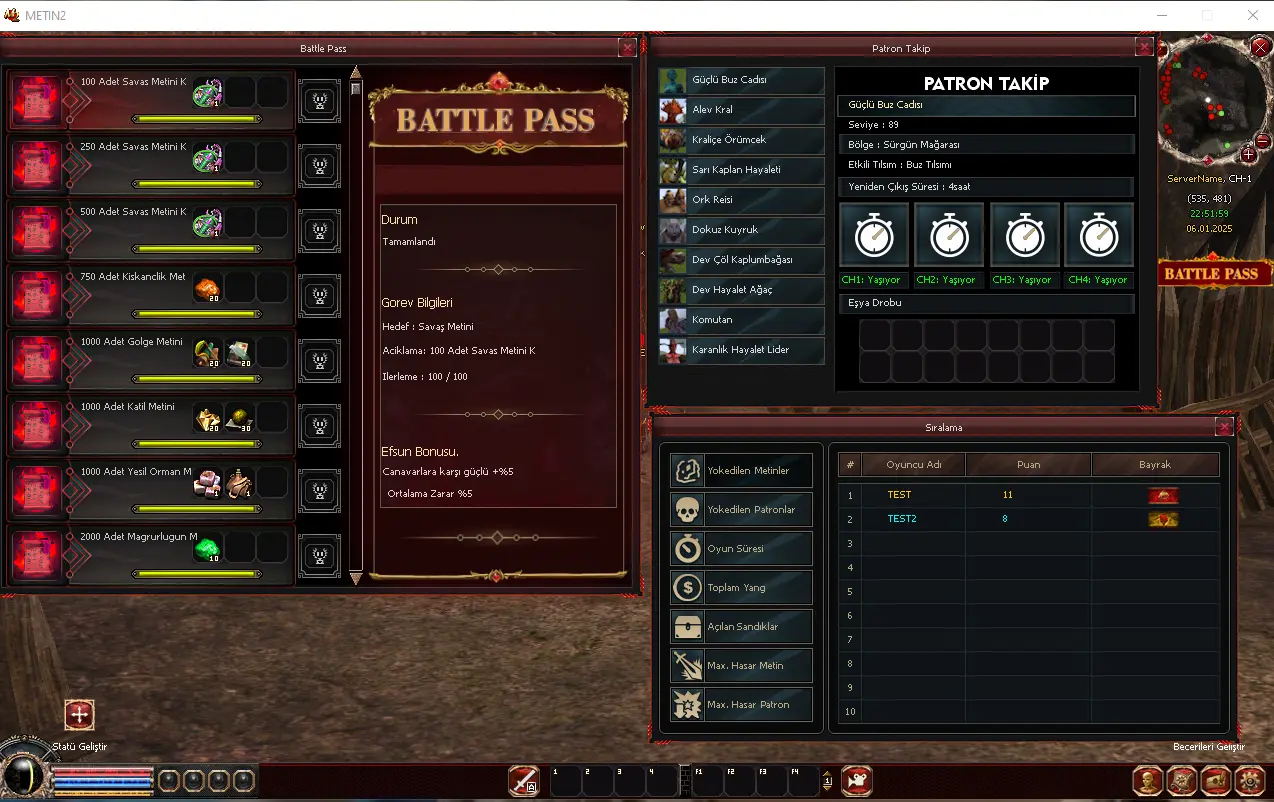Claim trophy reward for 2000 Adet Magrurlugun
The height and width of the screenshot is (802, 1274).
pyautogui.click(x=319, y=555)
